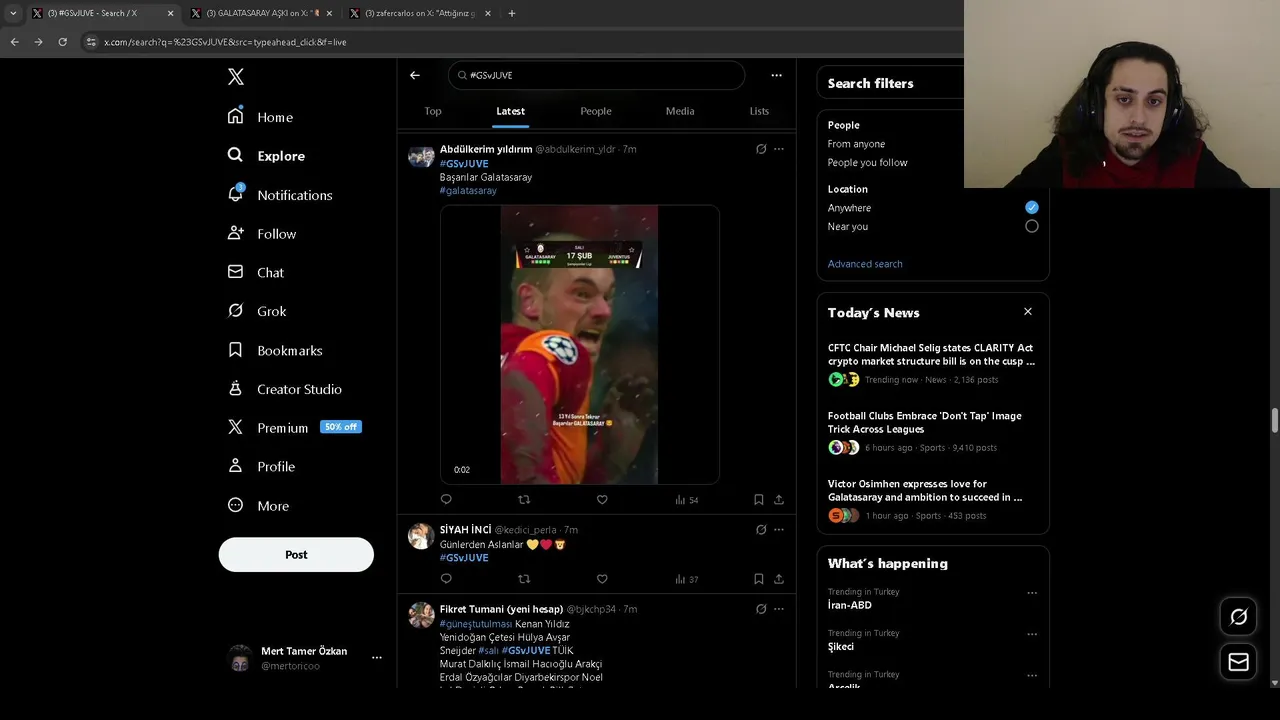Repost Abdülkerim yıldırım's post
Viewport: 1280px width, 720px height.
click(524, 499)
